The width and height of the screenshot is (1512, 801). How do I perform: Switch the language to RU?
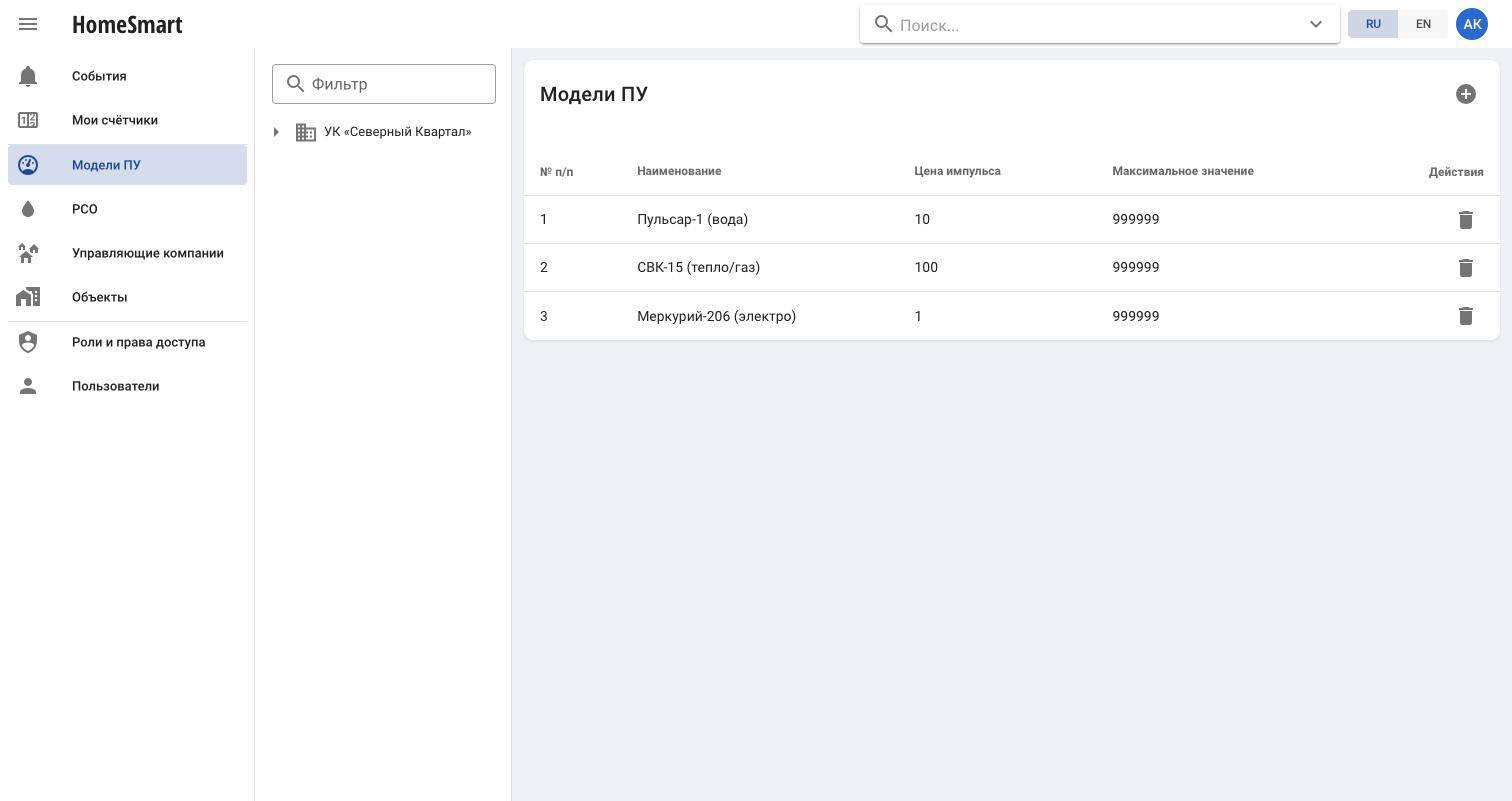pos(1373,24)
